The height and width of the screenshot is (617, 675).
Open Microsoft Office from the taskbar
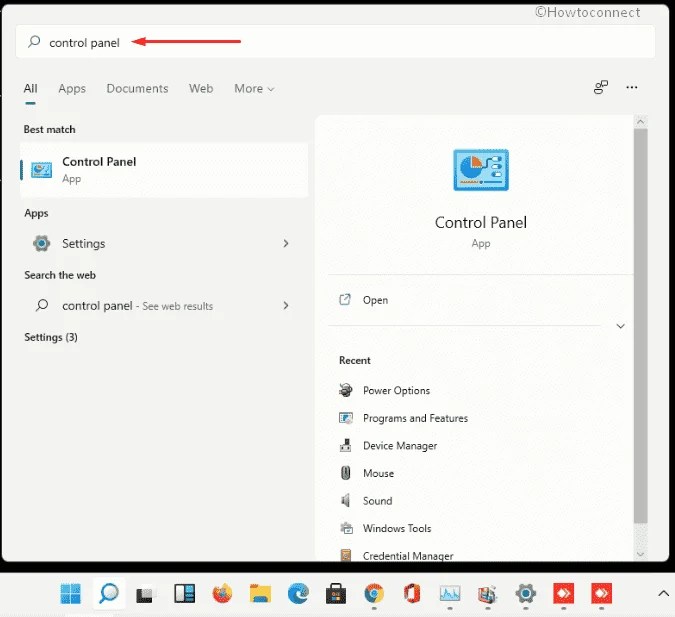412,594
